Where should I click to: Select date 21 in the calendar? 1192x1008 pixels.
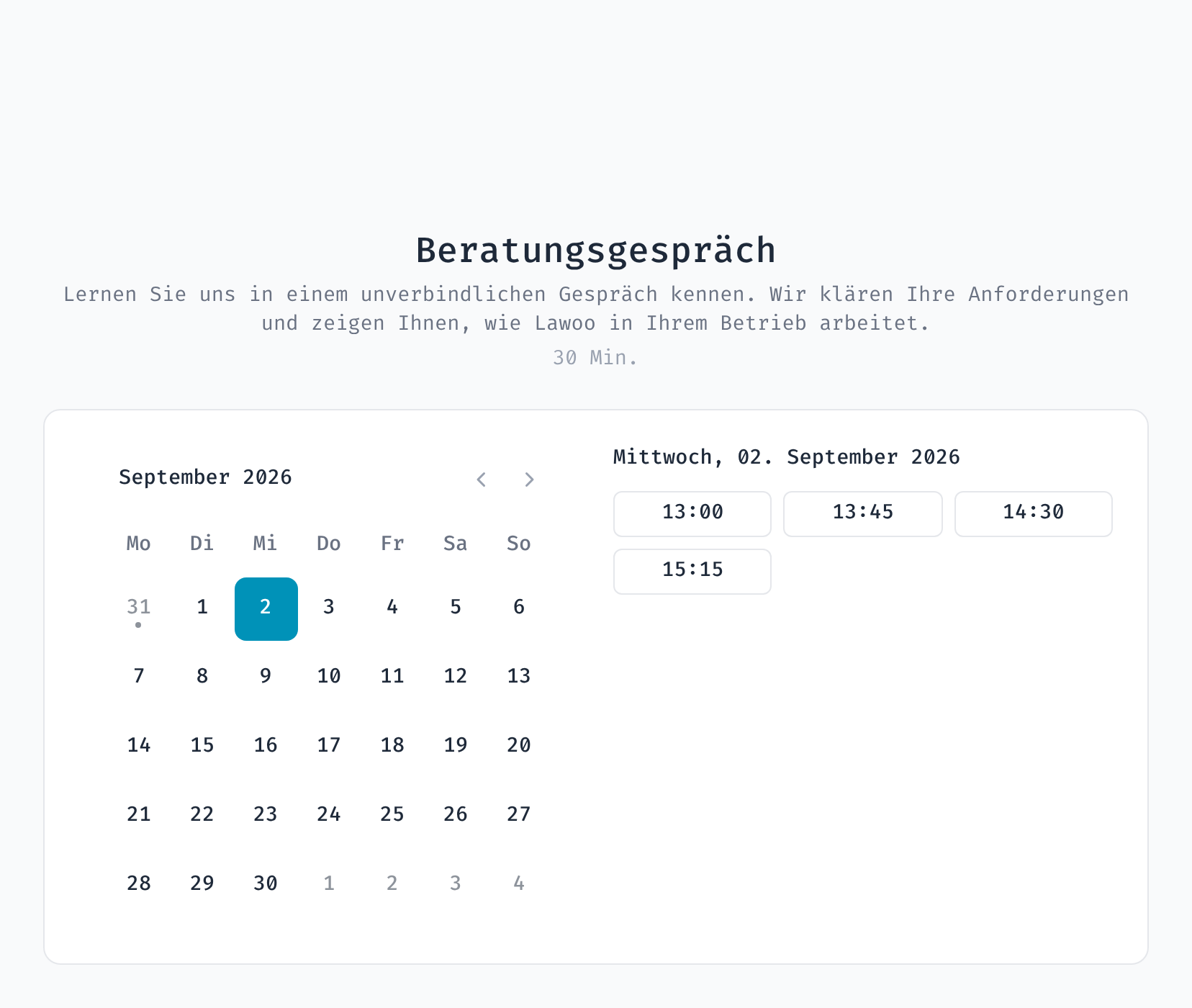click(x=139, y=816)
